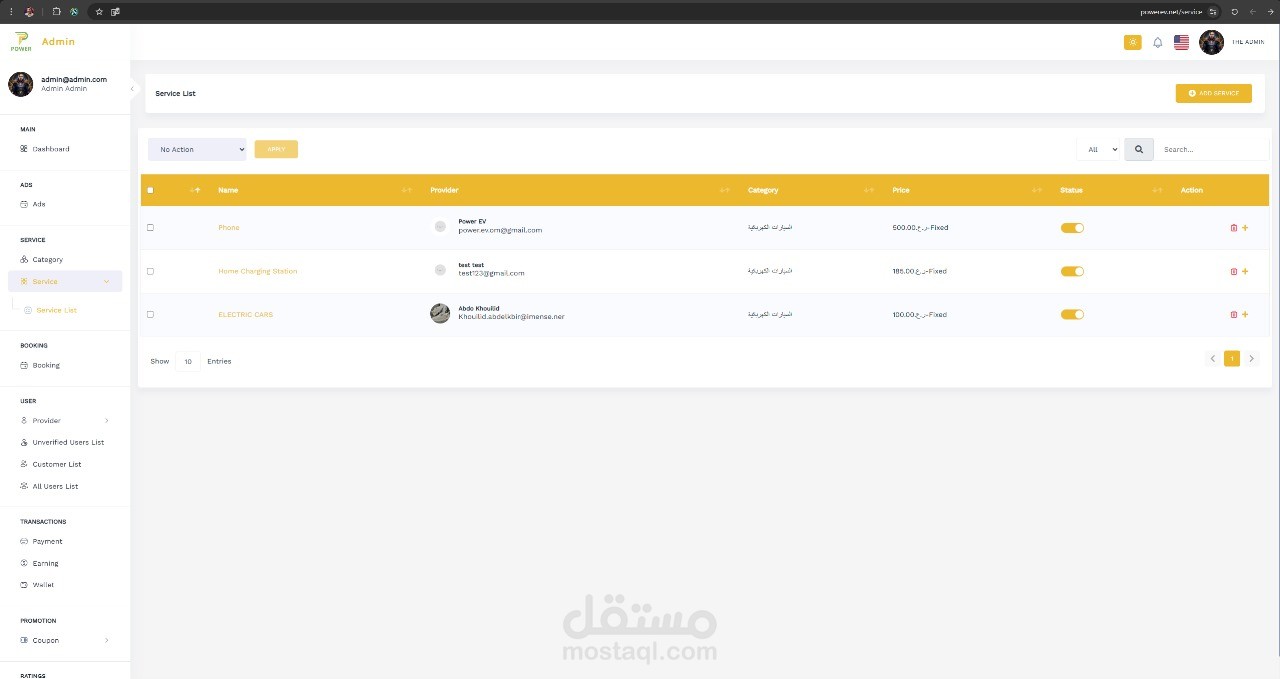Click the Provider column sort arrows
The image size is (1280, 679).
point(724,190)
